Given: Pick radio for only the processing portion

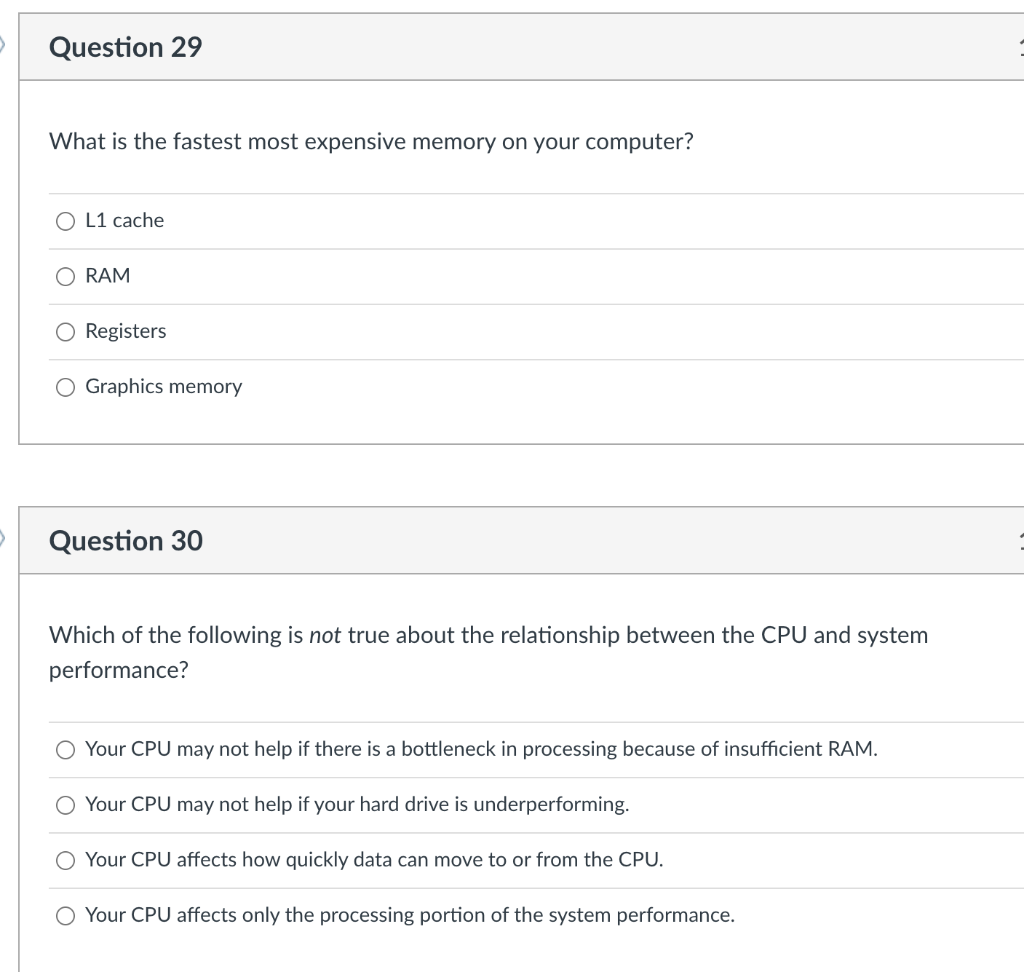Looking at the screenshot, I should pos(65,915).
